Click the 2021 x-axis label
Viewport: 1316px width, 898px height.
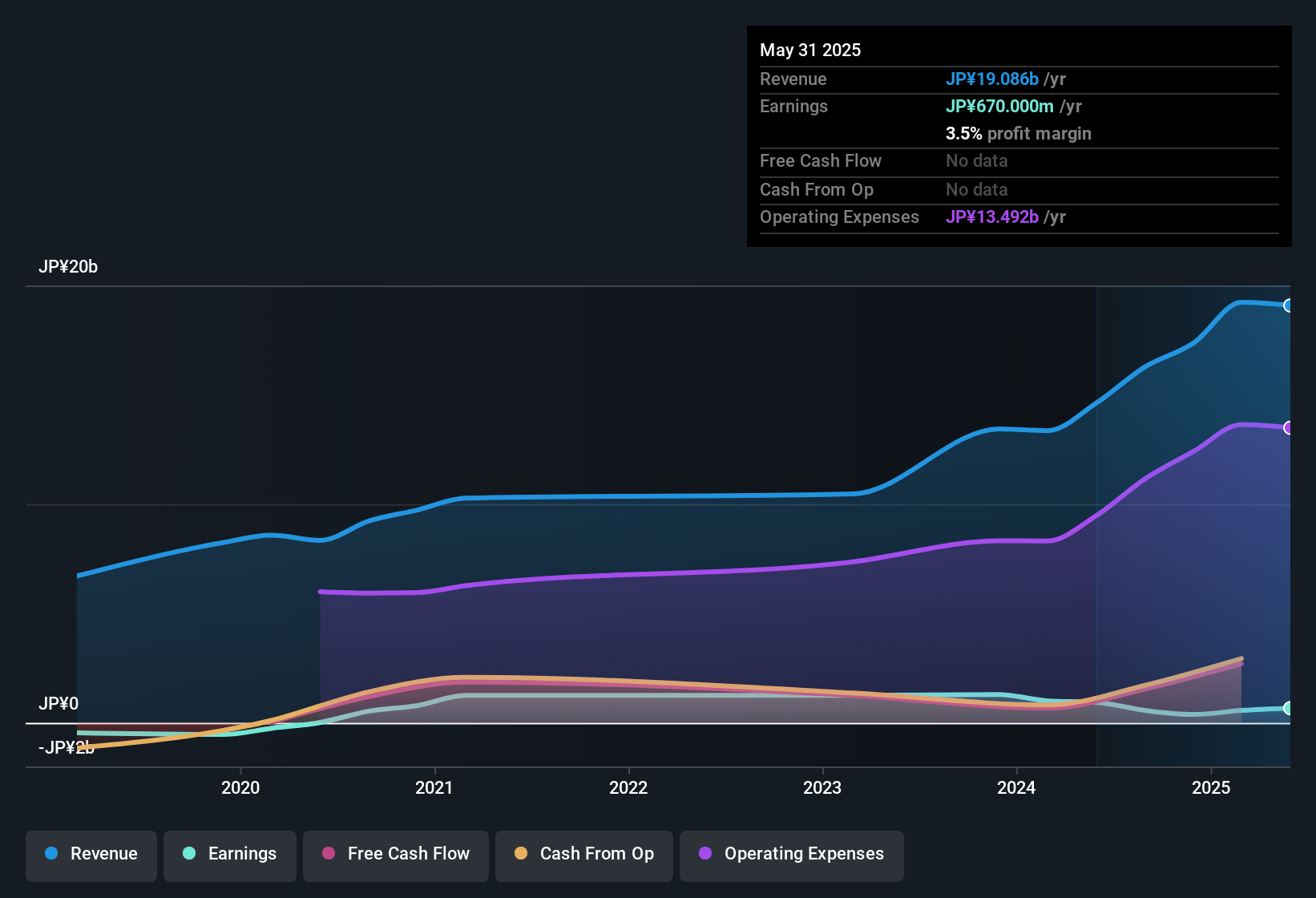(x=434, y=787)
